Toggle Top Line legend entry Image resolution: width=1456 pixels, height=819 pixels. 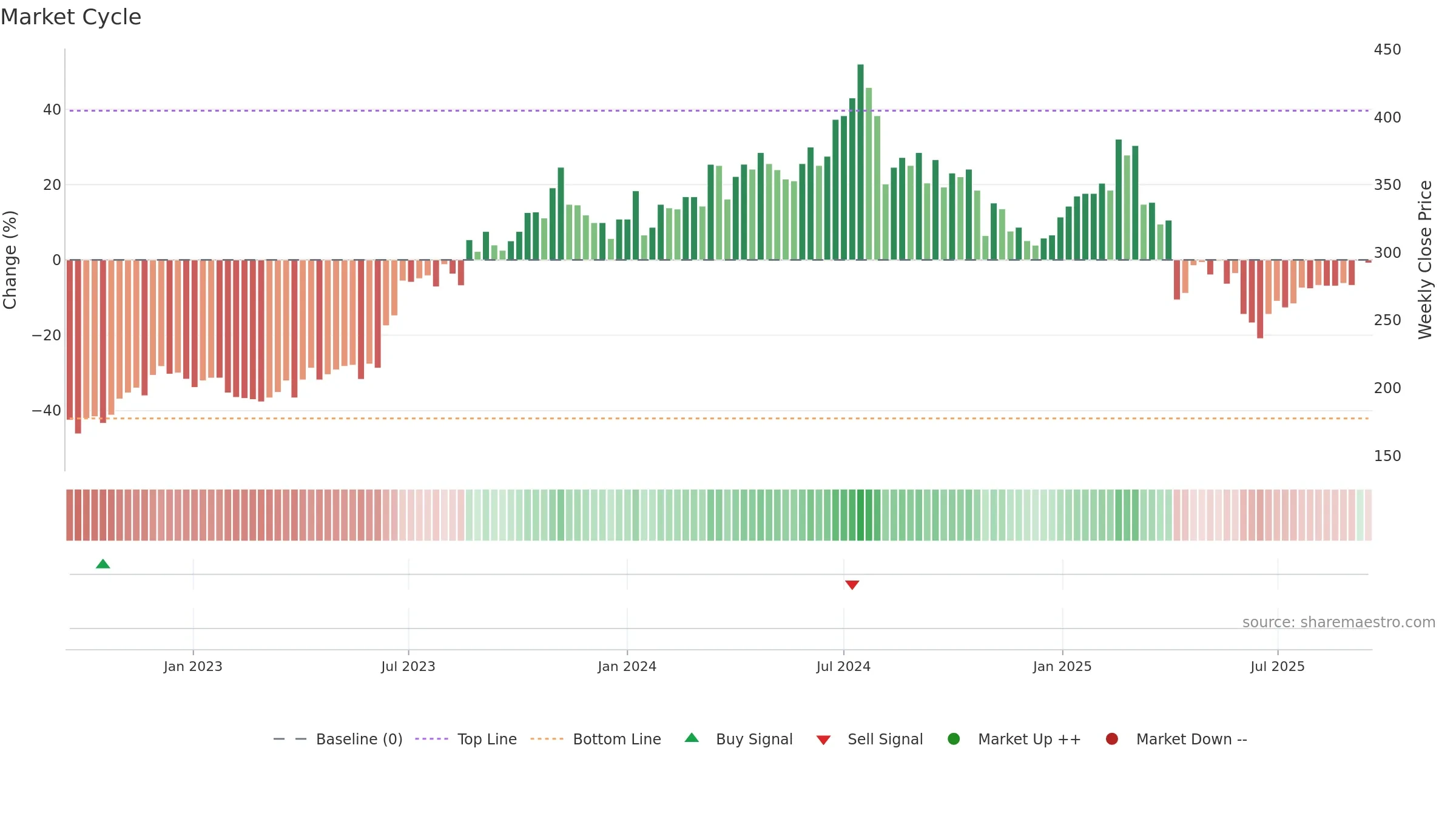tap(466, 739)
